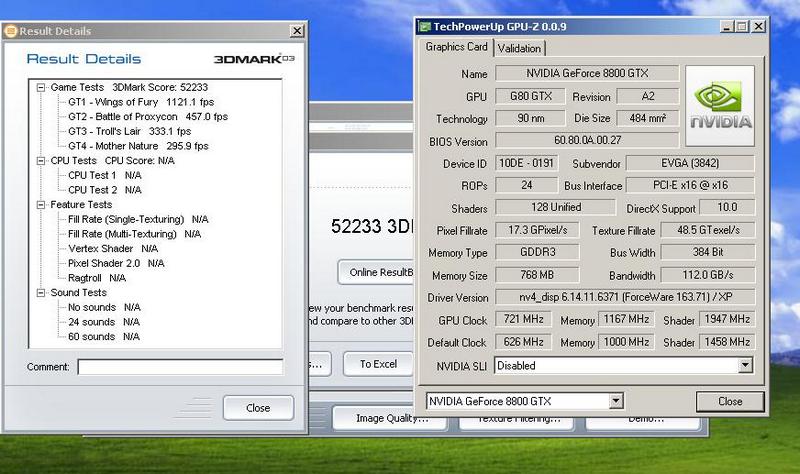Select the GT1 - Wings of Fury row
This screenshot has width=800, height=474.
(141, 102)
